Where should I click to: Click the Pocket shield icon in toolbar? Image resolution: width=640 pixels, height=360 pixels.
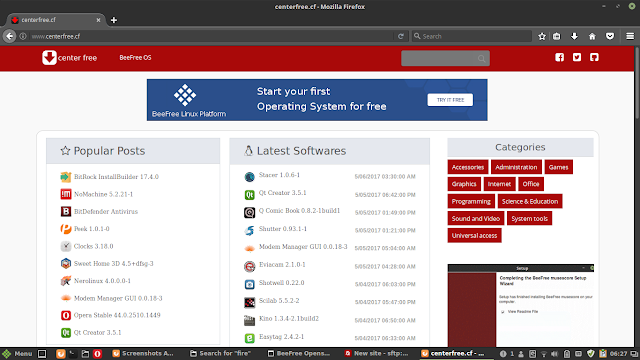tap(610, 36)
